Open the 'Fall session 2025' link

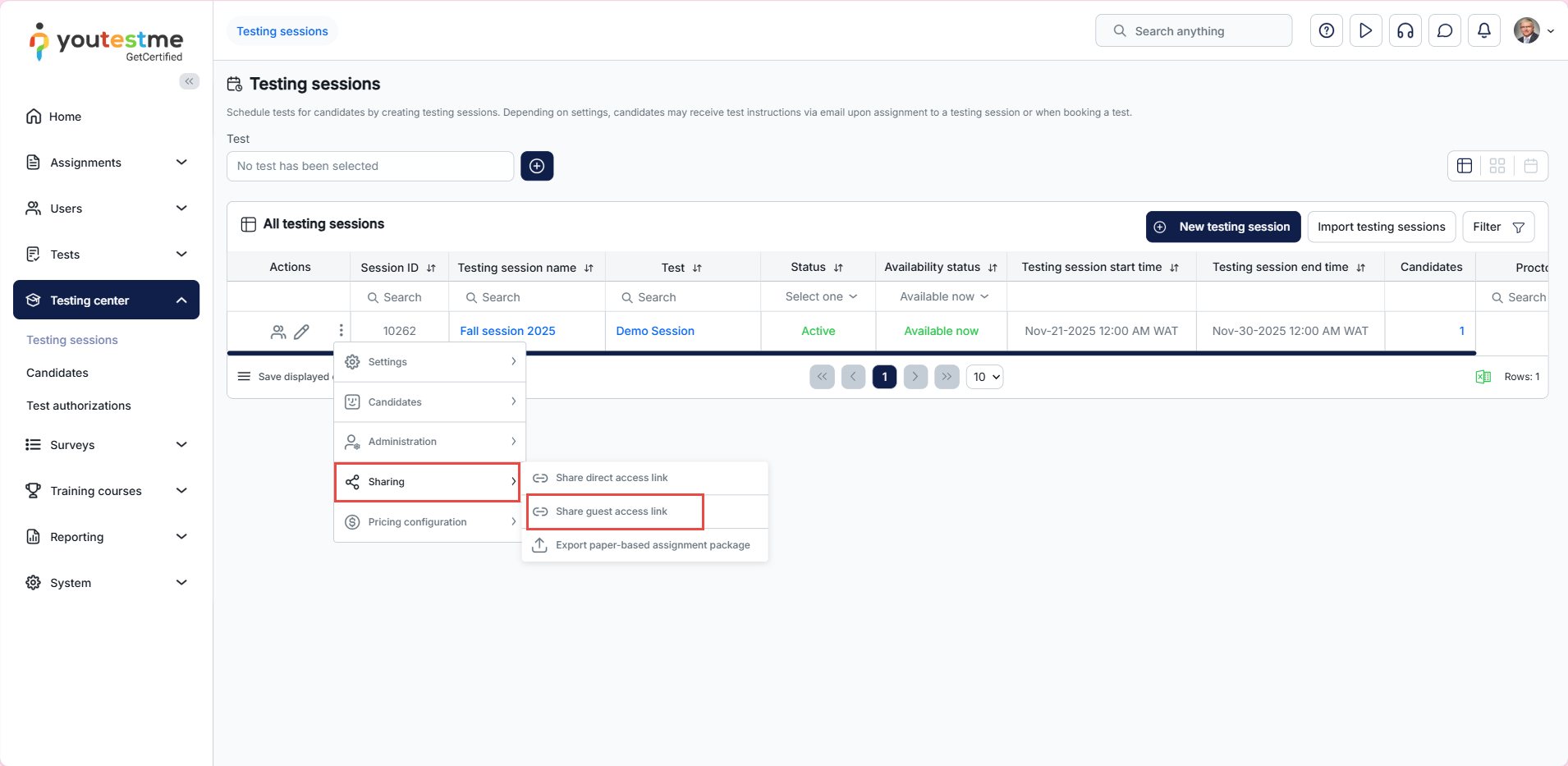[x=507, y=331]
